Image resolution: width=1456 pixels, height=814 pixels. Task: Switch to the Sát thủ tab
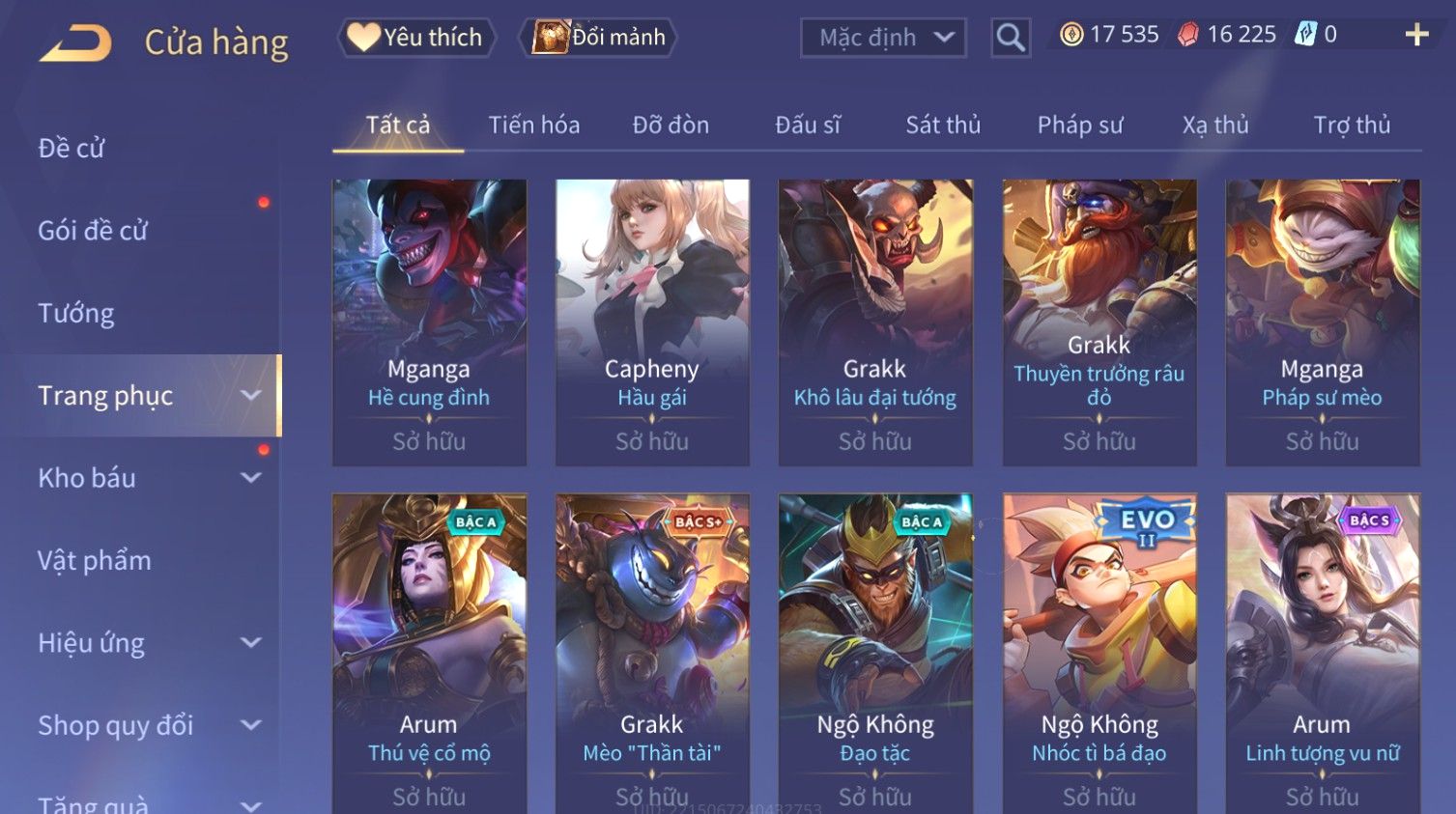943,126
